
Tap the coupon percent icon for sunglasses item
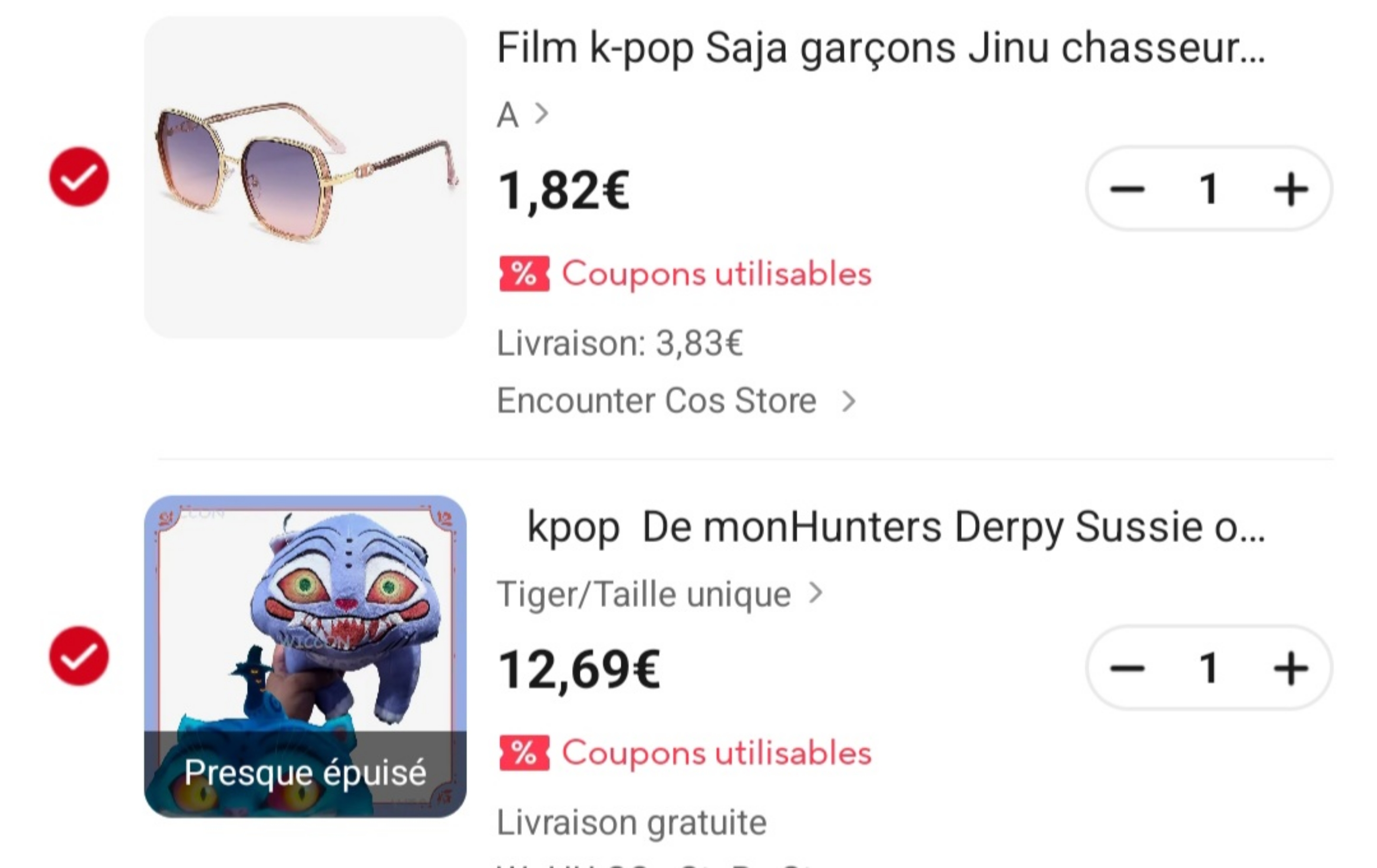pyautogui.click(x=524, y=274)
